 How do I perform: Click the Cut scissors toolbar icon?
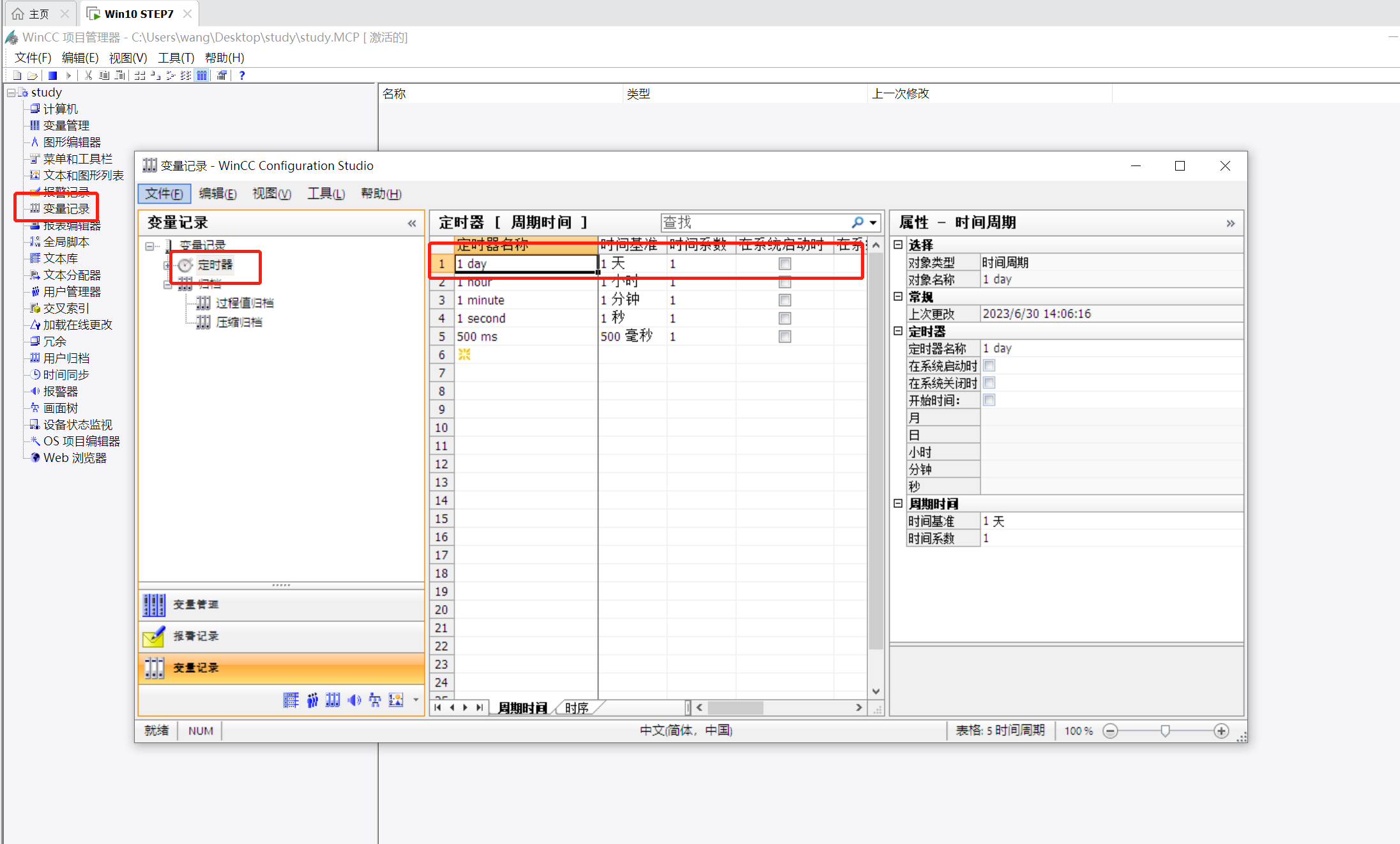tap(88, 75)
